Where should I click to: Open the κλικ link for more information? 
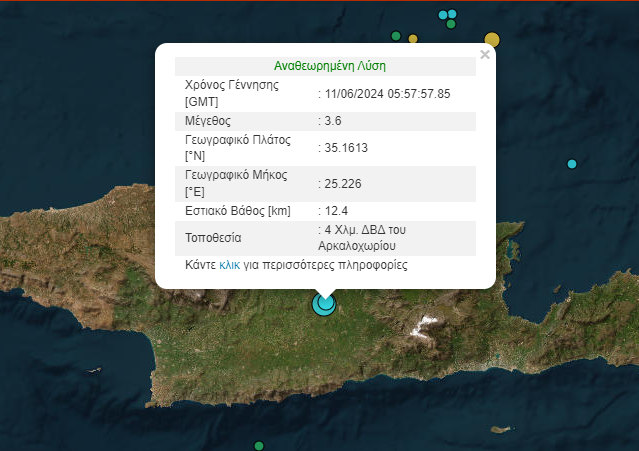pos(229,267)
